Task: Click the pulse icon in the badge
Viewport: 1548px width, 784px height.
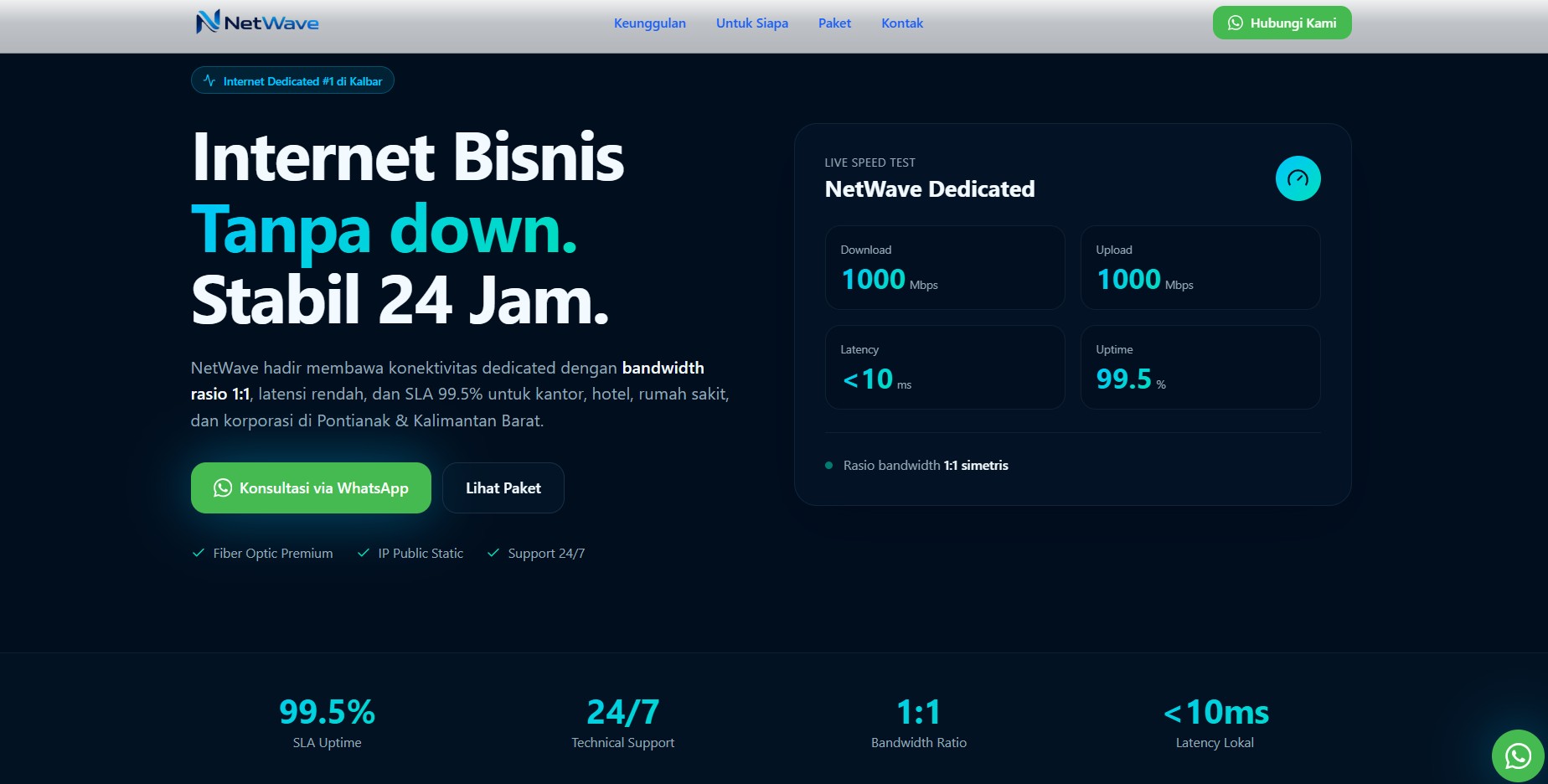Action: (x=209, y=80)
